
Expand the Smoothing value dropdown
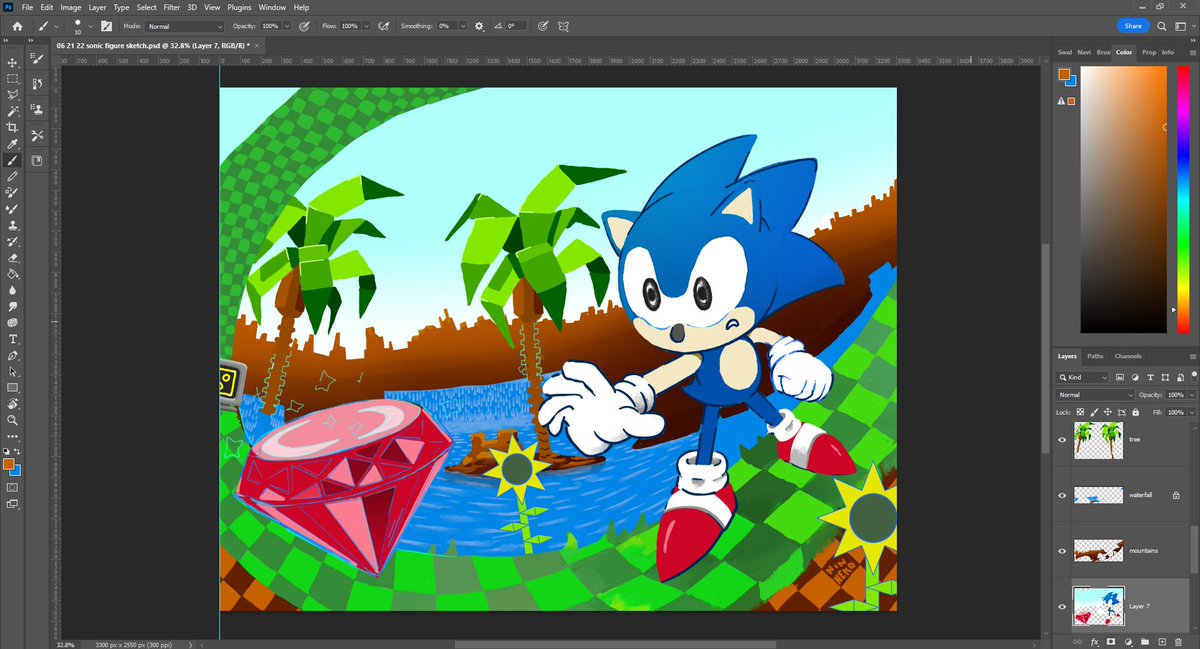point(465,26)
